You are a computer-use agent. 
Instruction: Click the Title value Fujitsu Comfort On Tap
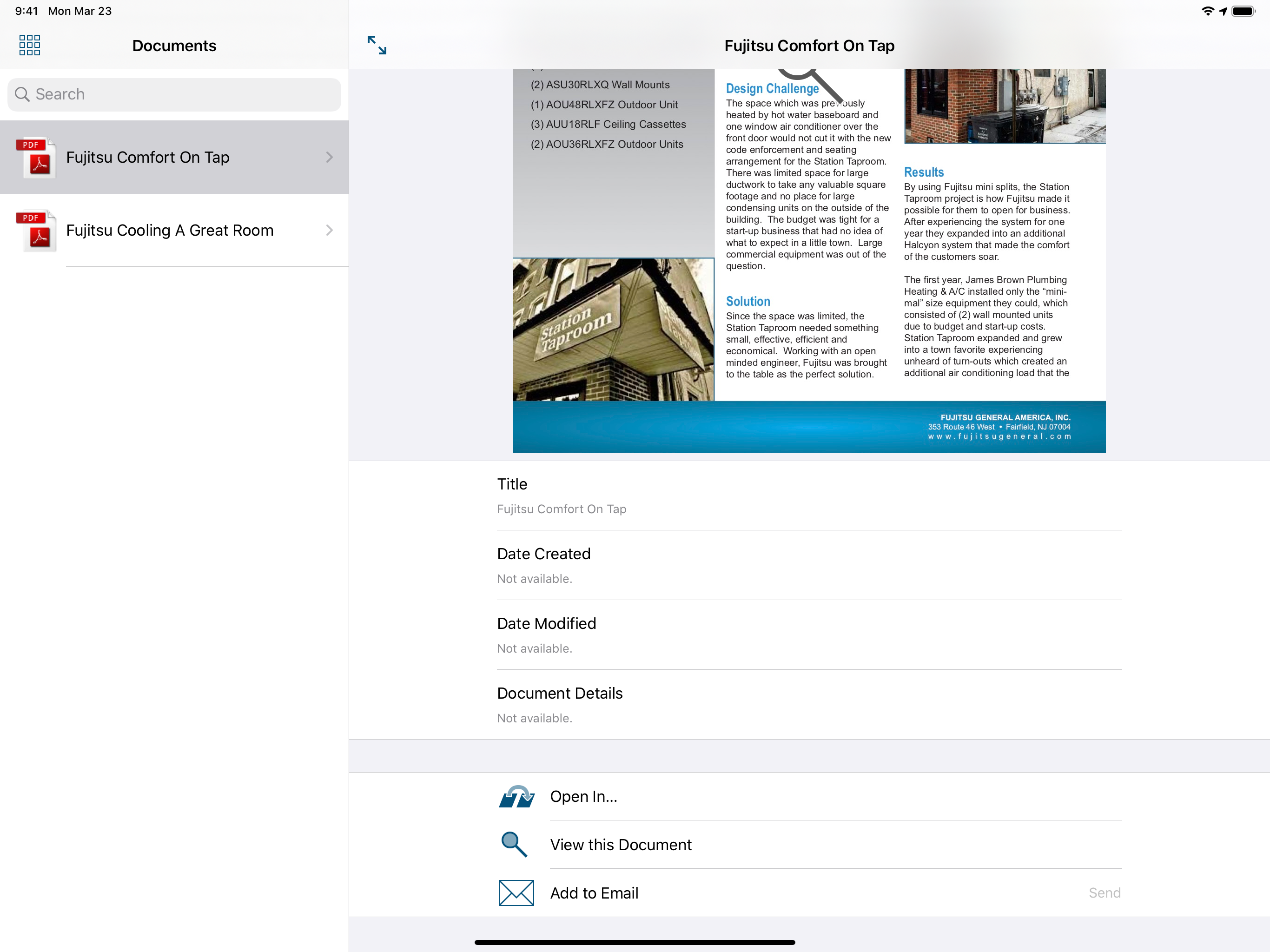562,509
